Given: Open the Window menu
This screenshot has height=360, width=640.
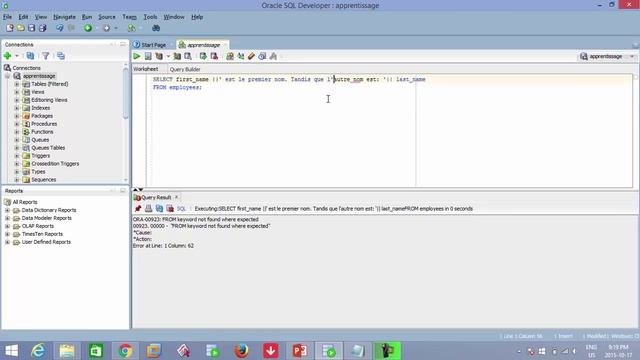Looking at the screenshot, I should (174, 17).
